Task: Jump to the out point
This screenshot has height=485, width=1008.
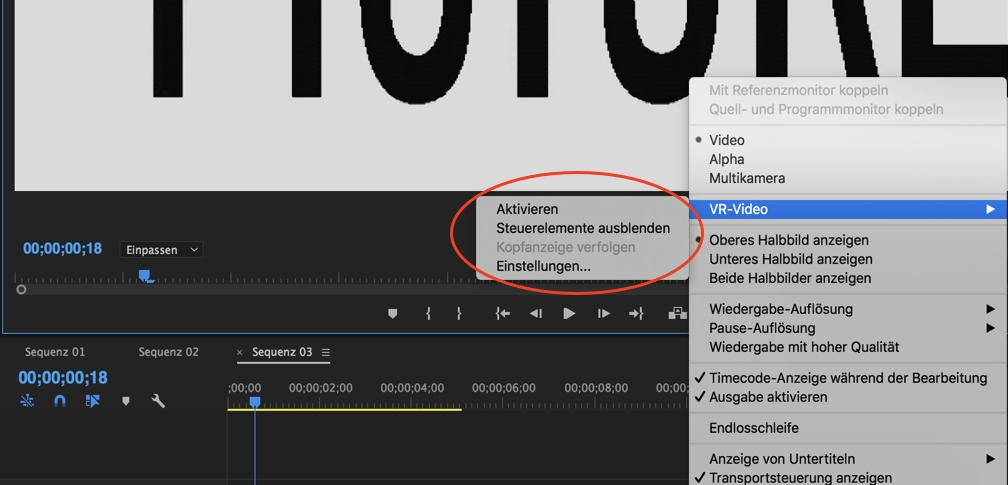Action: [x=636, y=313]
